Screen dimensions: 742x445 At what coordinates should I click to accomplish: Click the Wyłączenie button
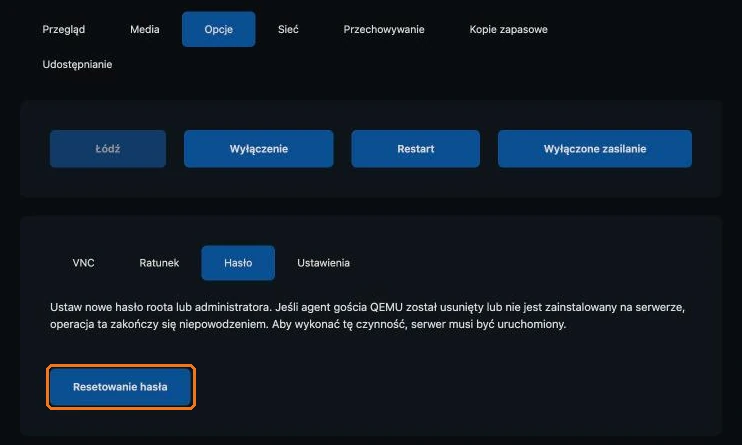pos(259,149)
